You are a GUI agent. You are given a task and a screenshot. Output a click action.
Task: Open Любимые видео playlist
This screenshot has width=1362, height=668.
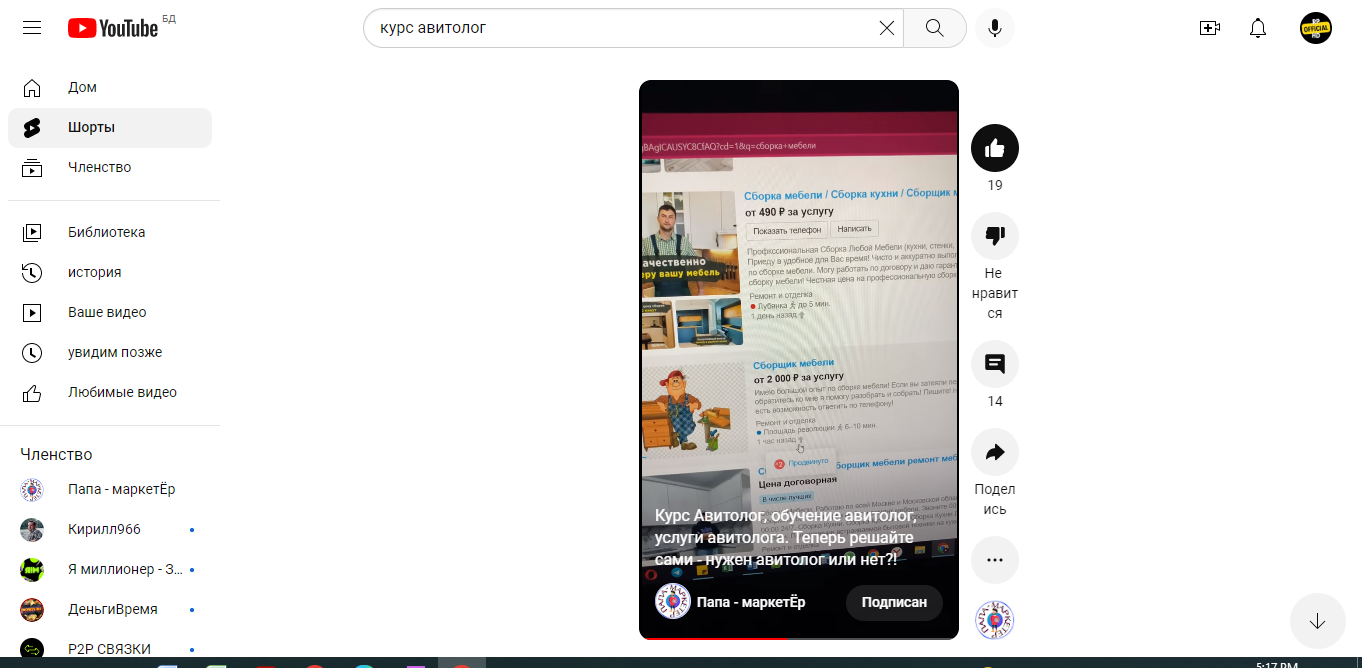pyautogui.click(x=110, y=392)
